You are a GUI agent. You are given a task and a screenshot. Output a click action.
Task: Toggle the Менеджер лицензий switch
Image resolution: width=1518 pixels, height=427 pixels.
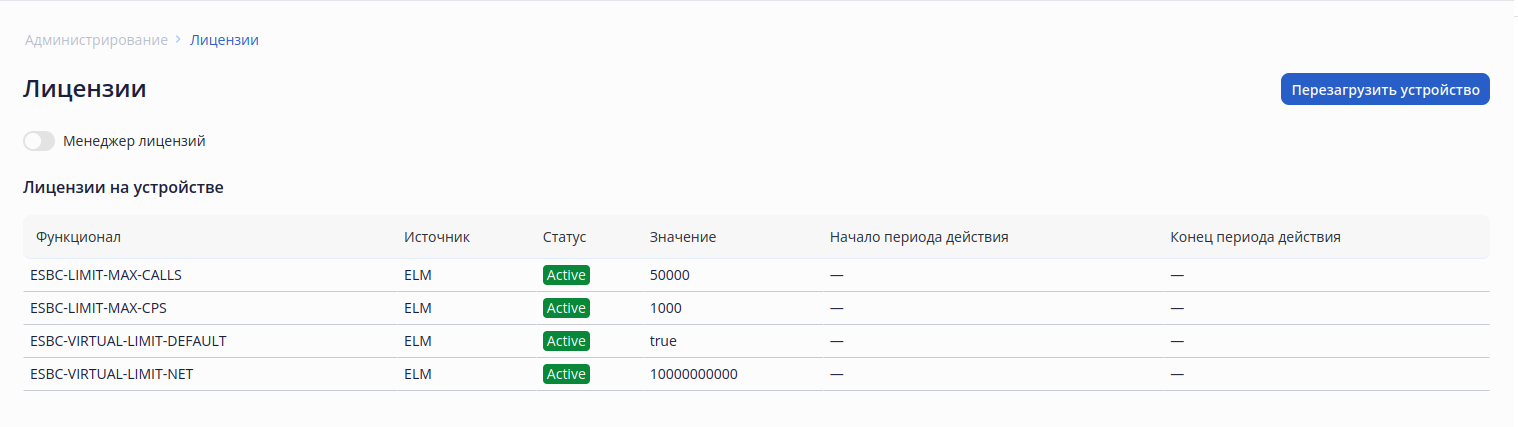(x=39, y=141)
